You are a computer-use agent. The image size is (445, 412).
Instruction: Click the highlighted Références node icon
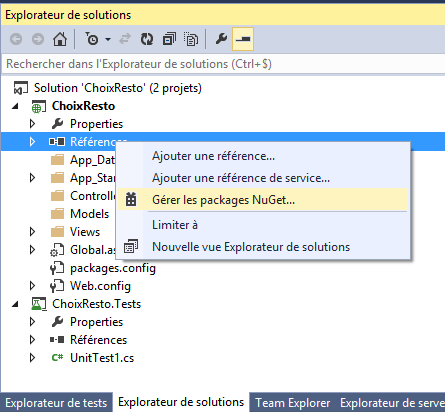point(57,142)
